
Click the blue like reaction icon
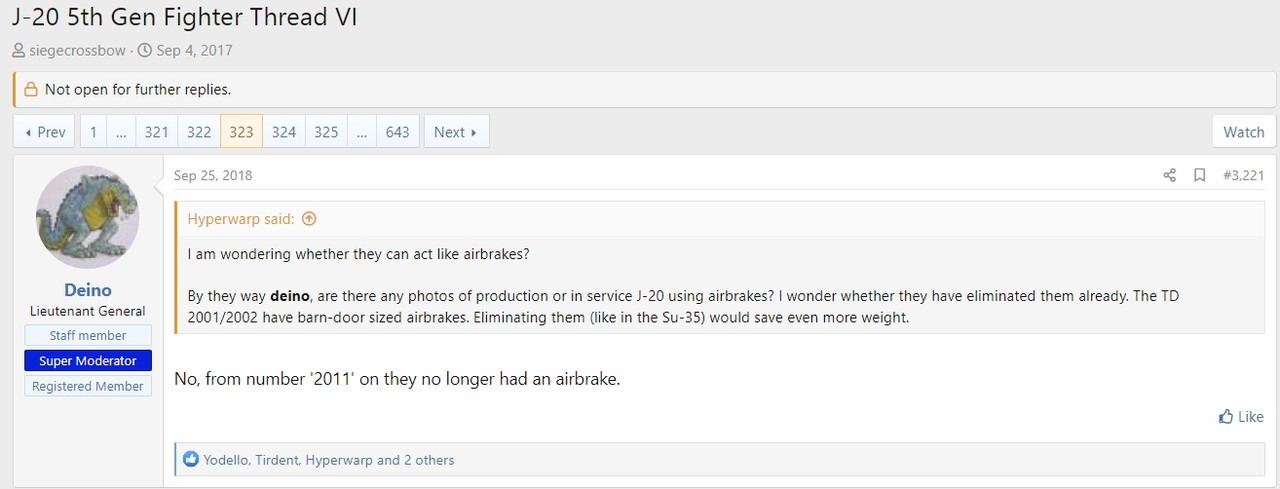tap(191, 460)
